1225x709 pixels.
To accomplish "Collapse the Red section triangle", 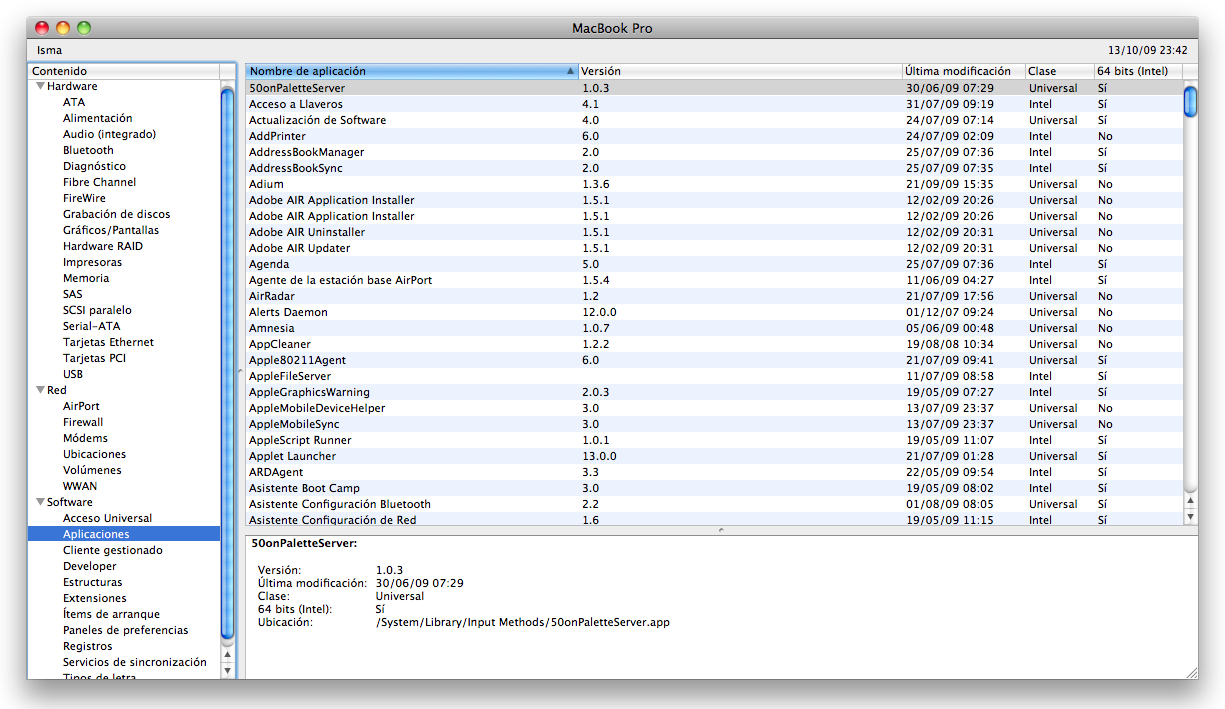I will [x=40, y=391].
